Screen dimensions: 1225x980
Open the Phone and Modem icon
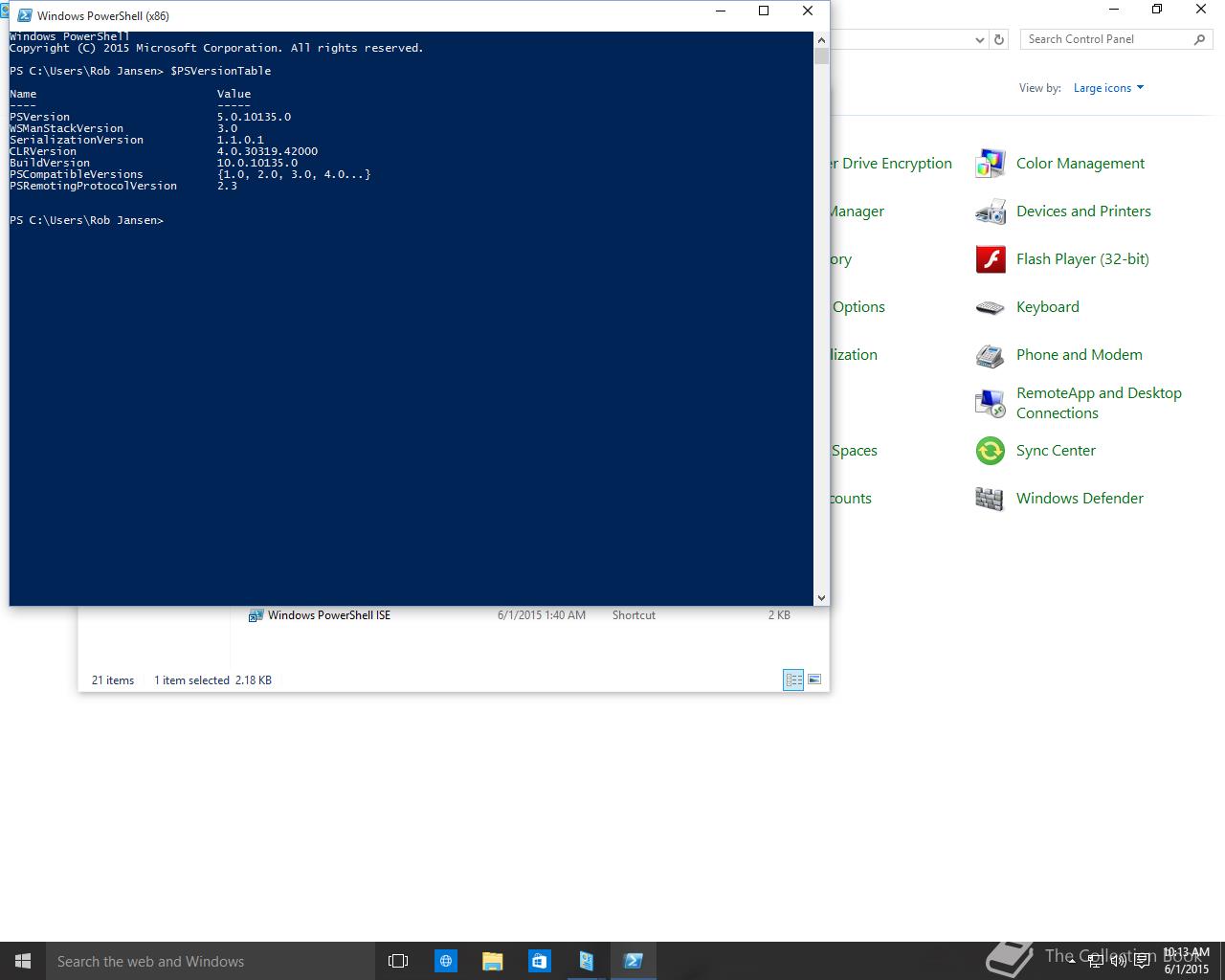coord(990,355)
